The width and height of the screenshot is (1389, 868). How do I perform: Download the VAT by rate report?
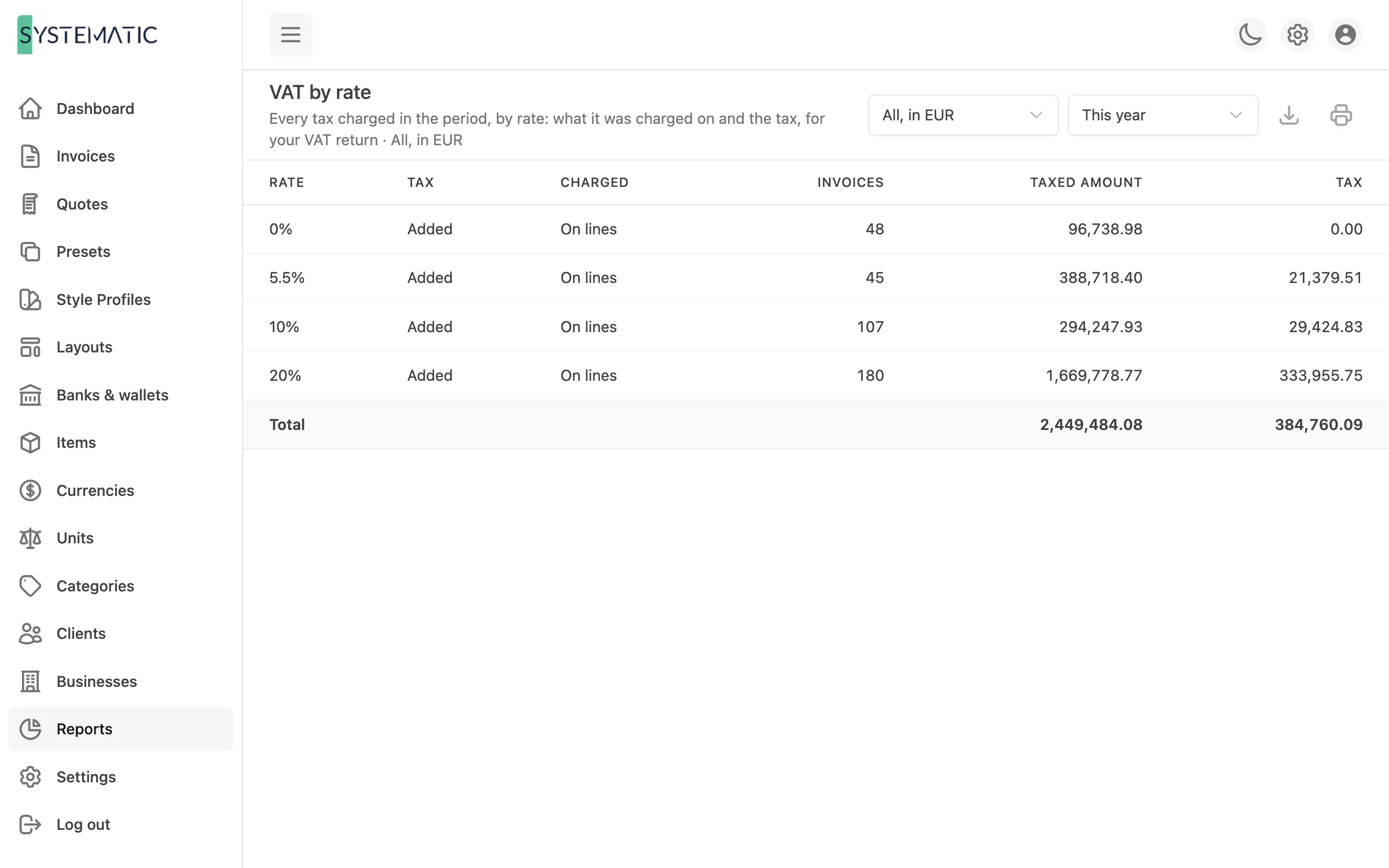pyautogui.click(x=1289, y=115)
